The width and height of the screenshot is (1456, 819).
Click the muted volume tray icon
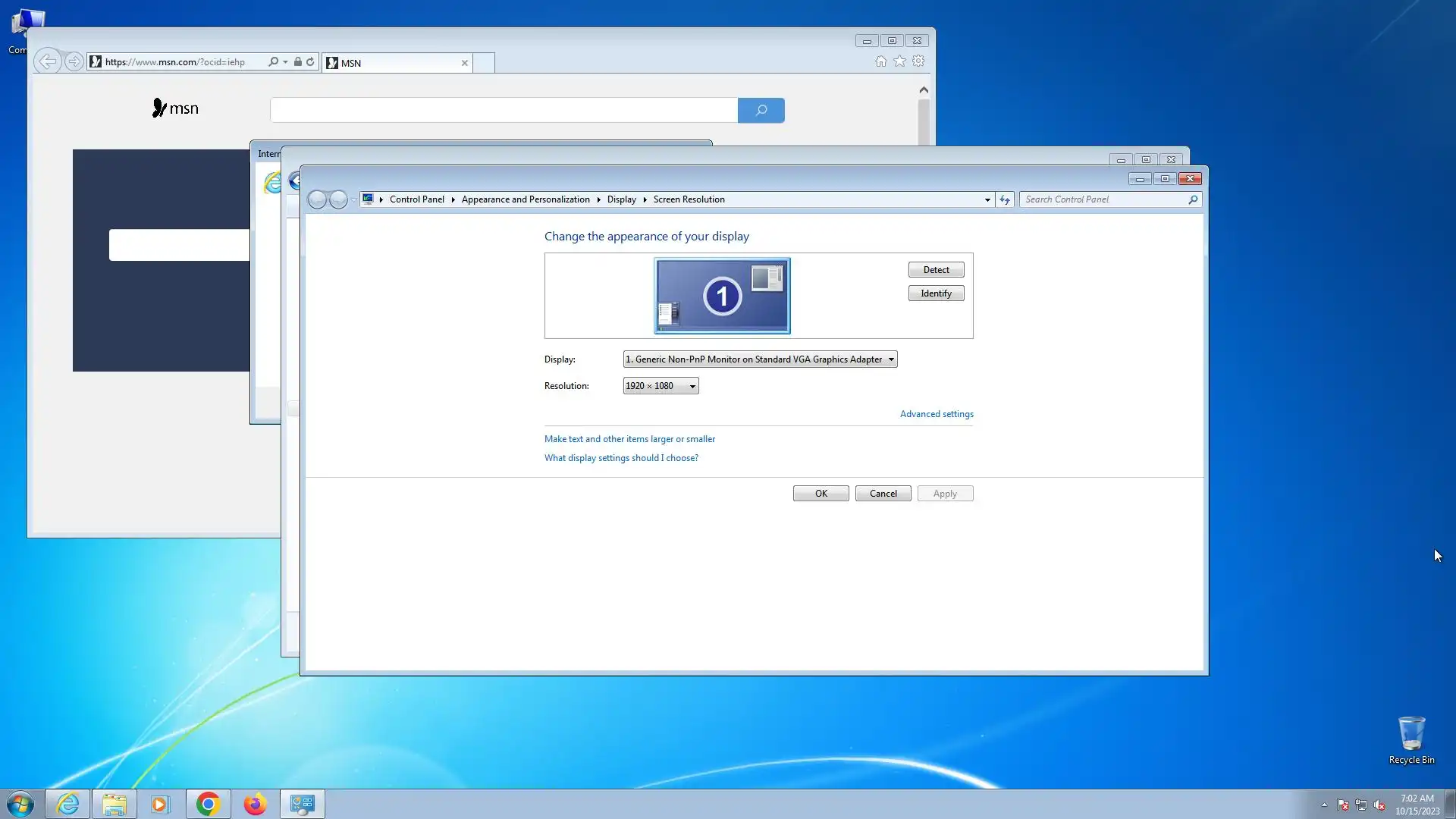(1379, 805)
